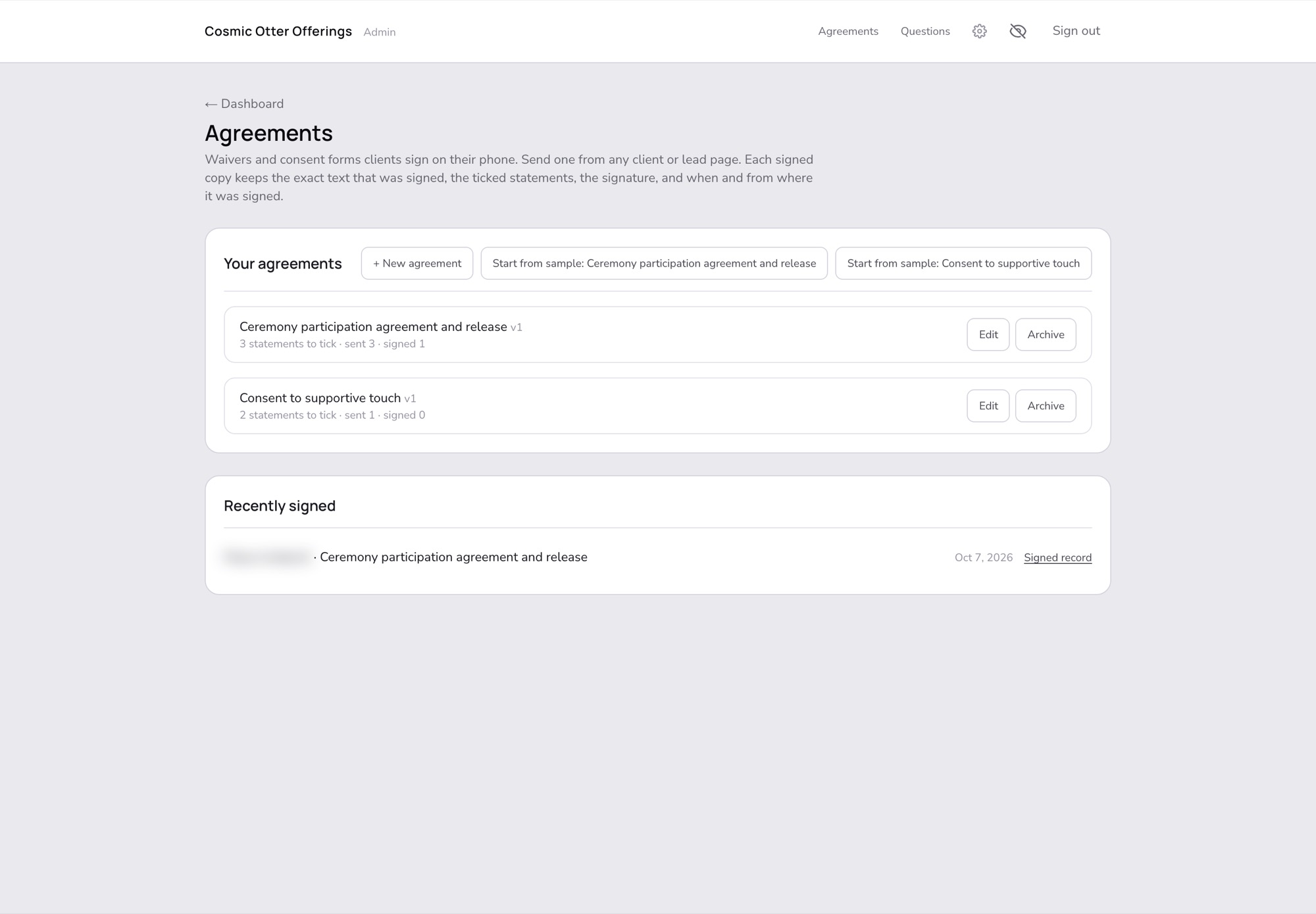
Task: Click the blurred signer name in Recently signed
Action: click(x=267, y=557)
